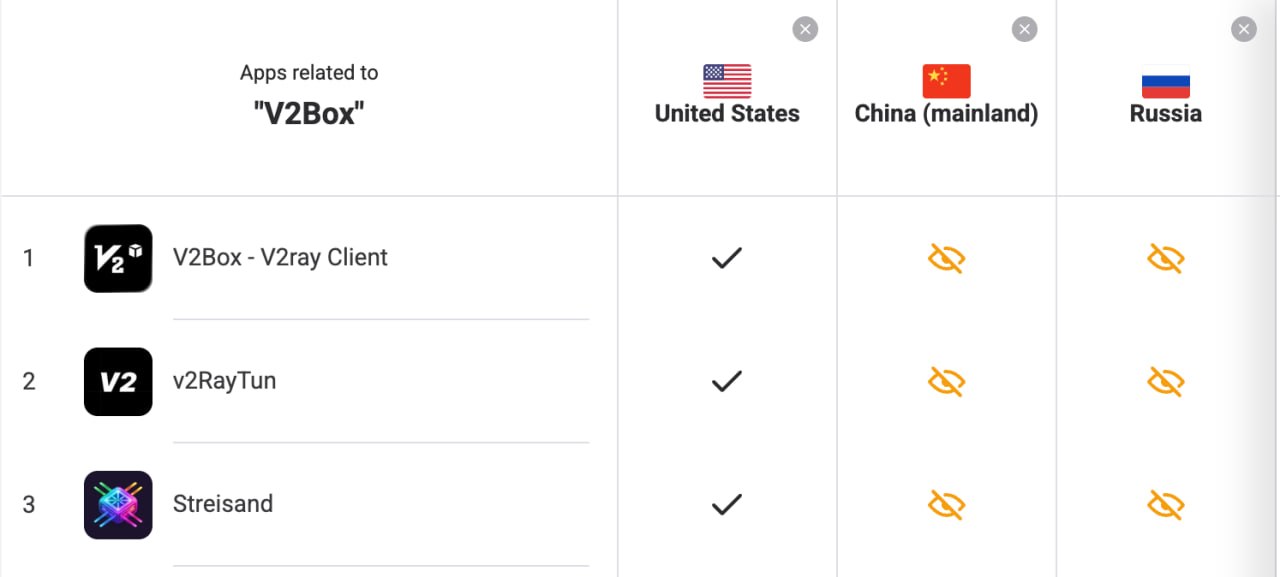Click the v2RayTun app icon

coord(118,381)
